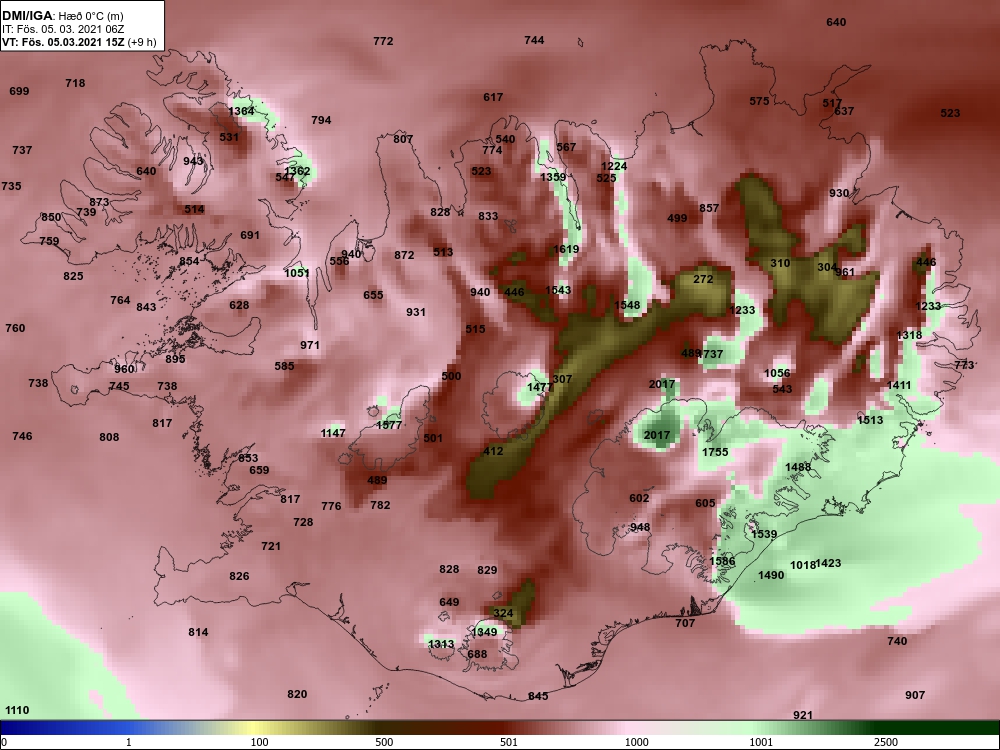1000x750 pixels.
Task: Click the map value '1755'
Action: (715, 452)
